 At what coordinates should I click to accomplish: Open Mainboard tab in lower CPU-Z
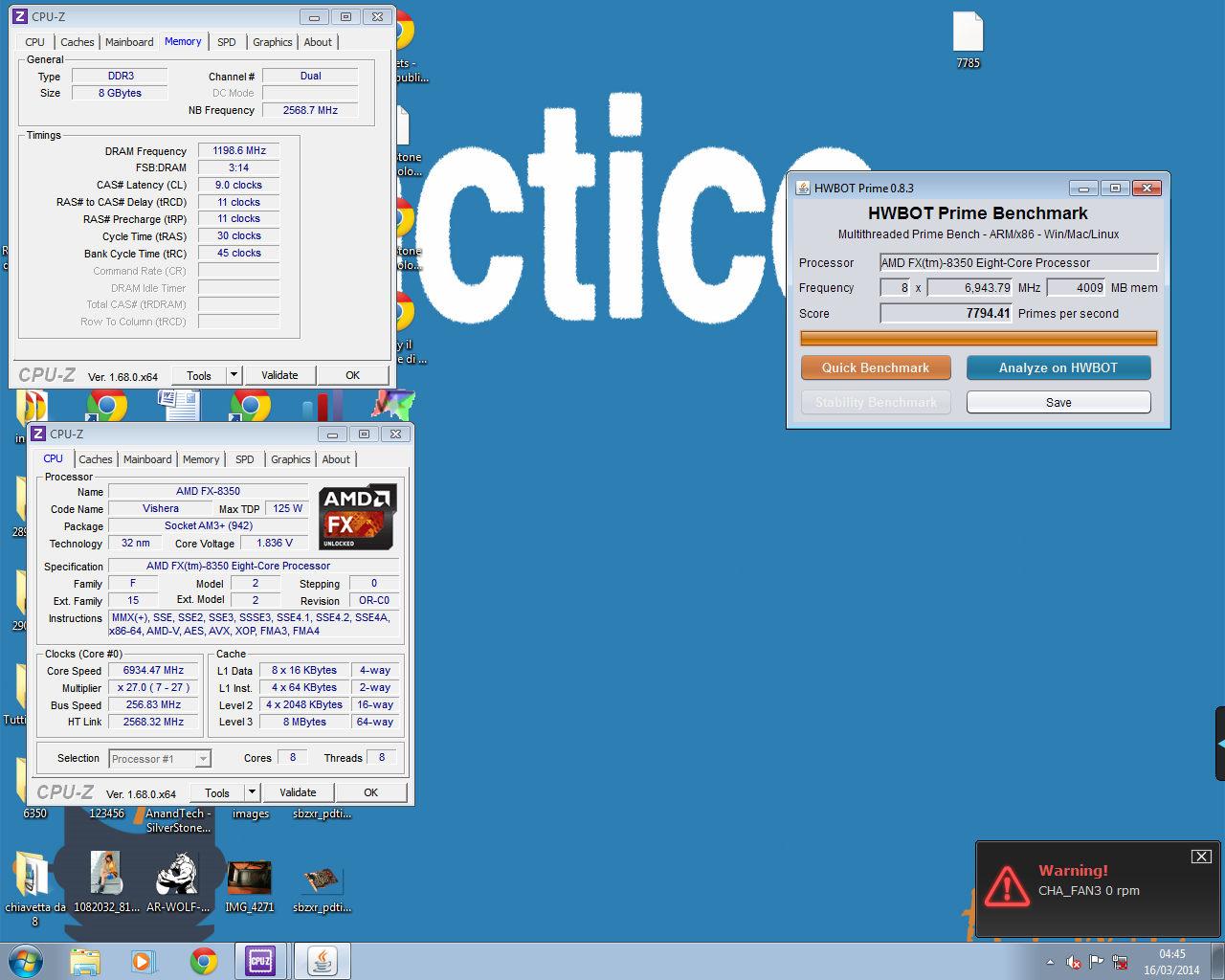[147, 459]
